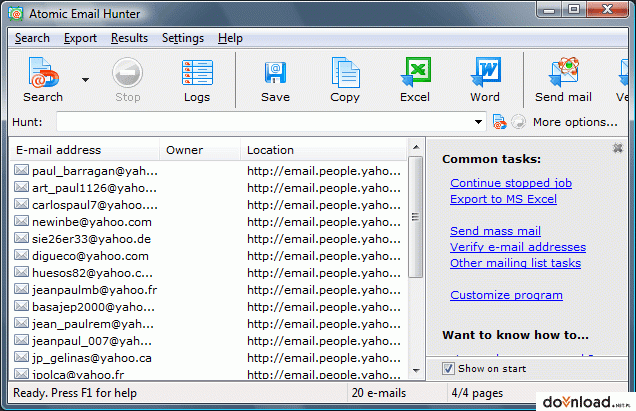Select the art_paul1126@yaho... row
This screenshot has width=636, height=411.
pos(208,188)
